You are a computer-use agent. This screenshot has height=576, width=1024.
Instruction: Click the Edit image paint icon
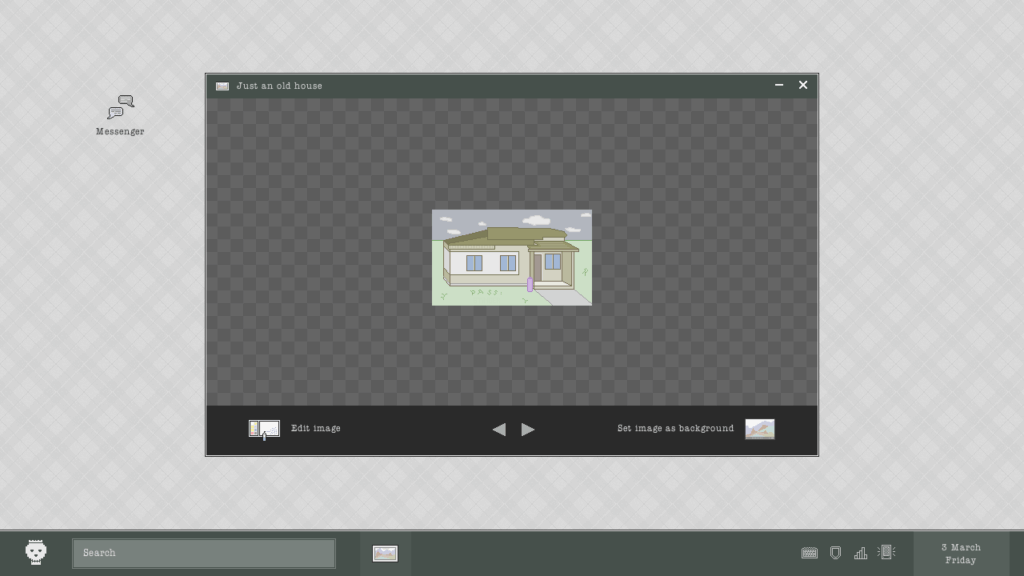point(264,429)
